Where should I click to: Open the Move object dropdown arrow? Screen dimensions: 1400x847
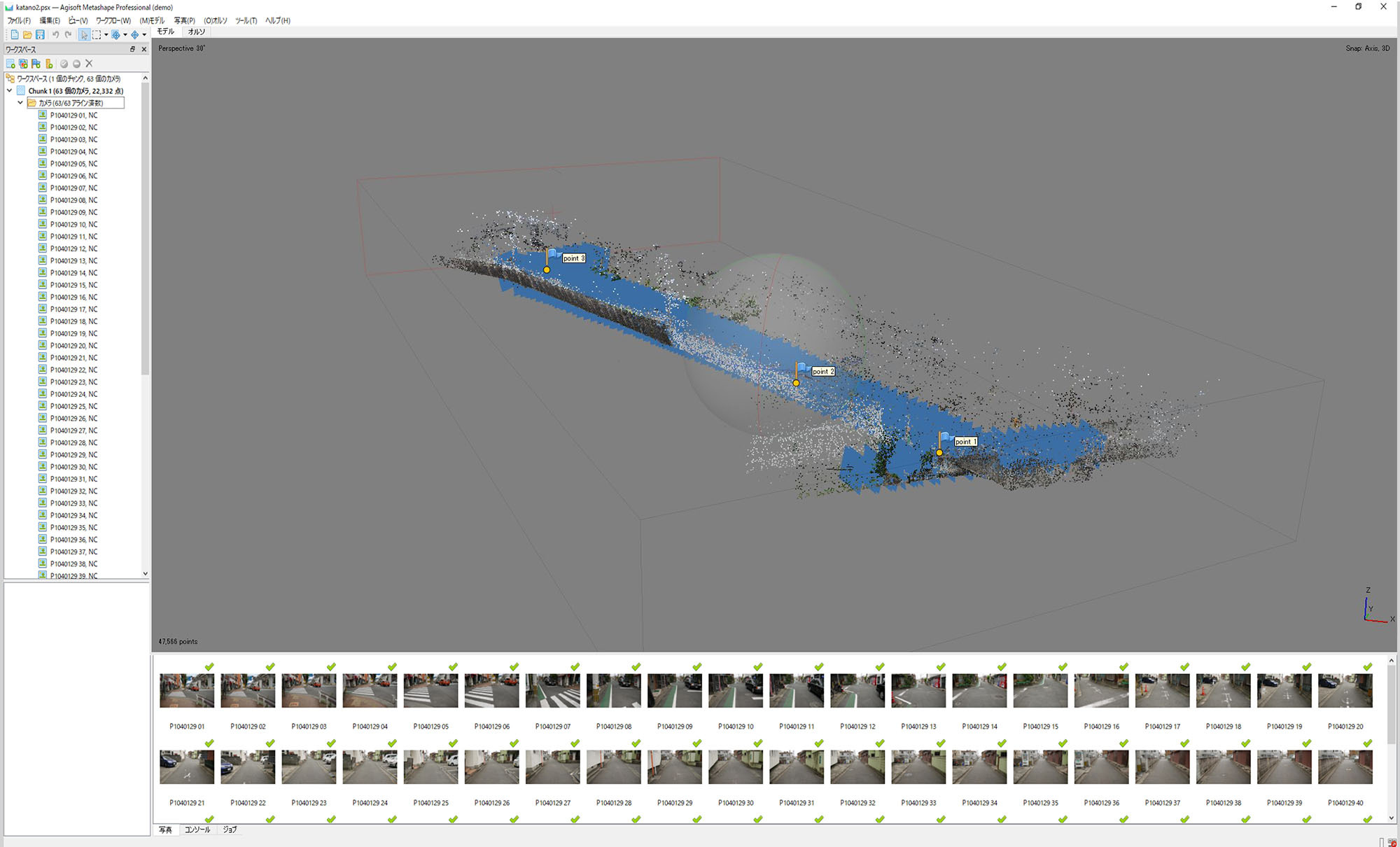[x=144, y=35]
